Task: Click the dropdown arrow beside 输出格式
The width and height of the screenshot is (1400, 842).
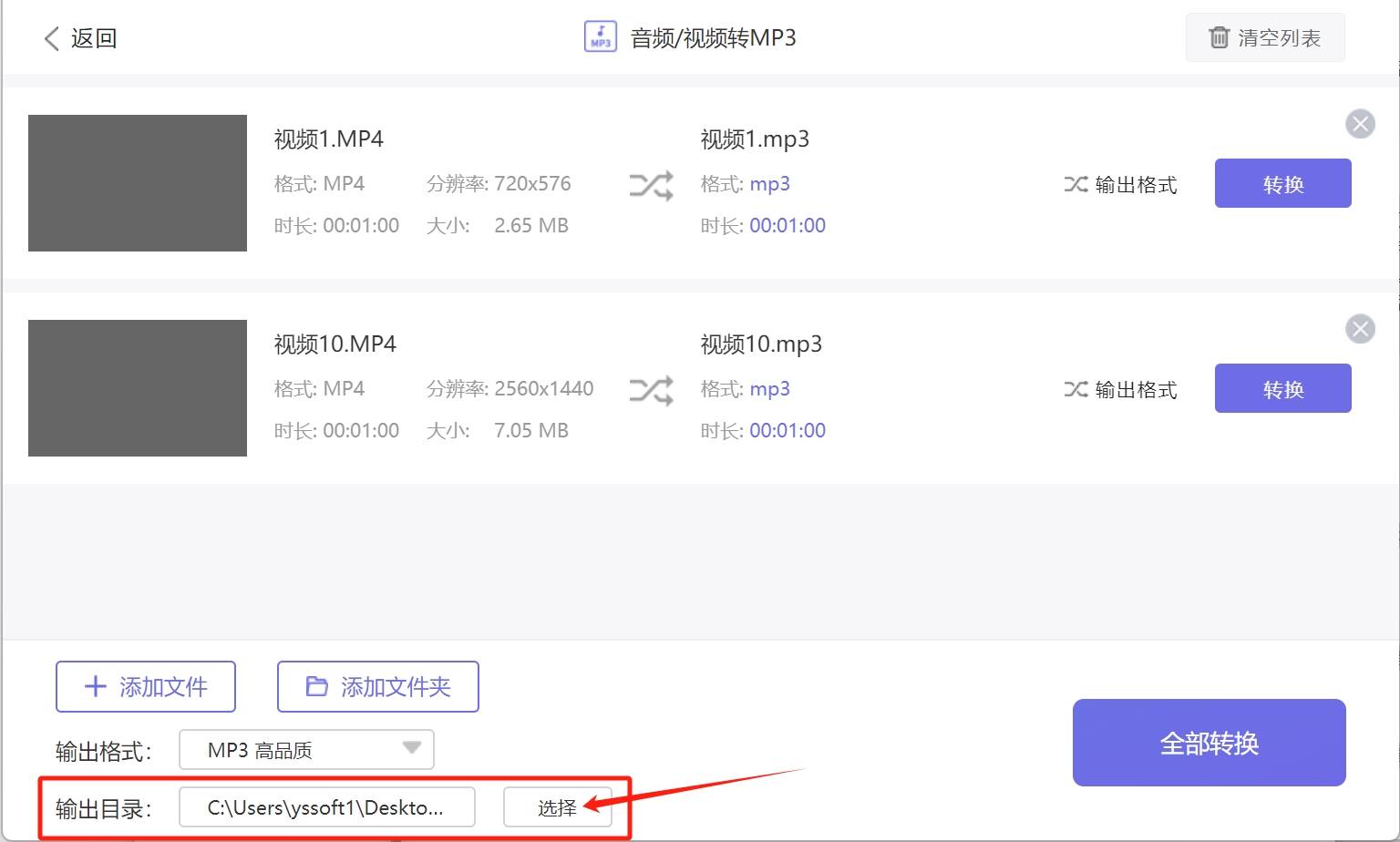Action: [413, 749]
